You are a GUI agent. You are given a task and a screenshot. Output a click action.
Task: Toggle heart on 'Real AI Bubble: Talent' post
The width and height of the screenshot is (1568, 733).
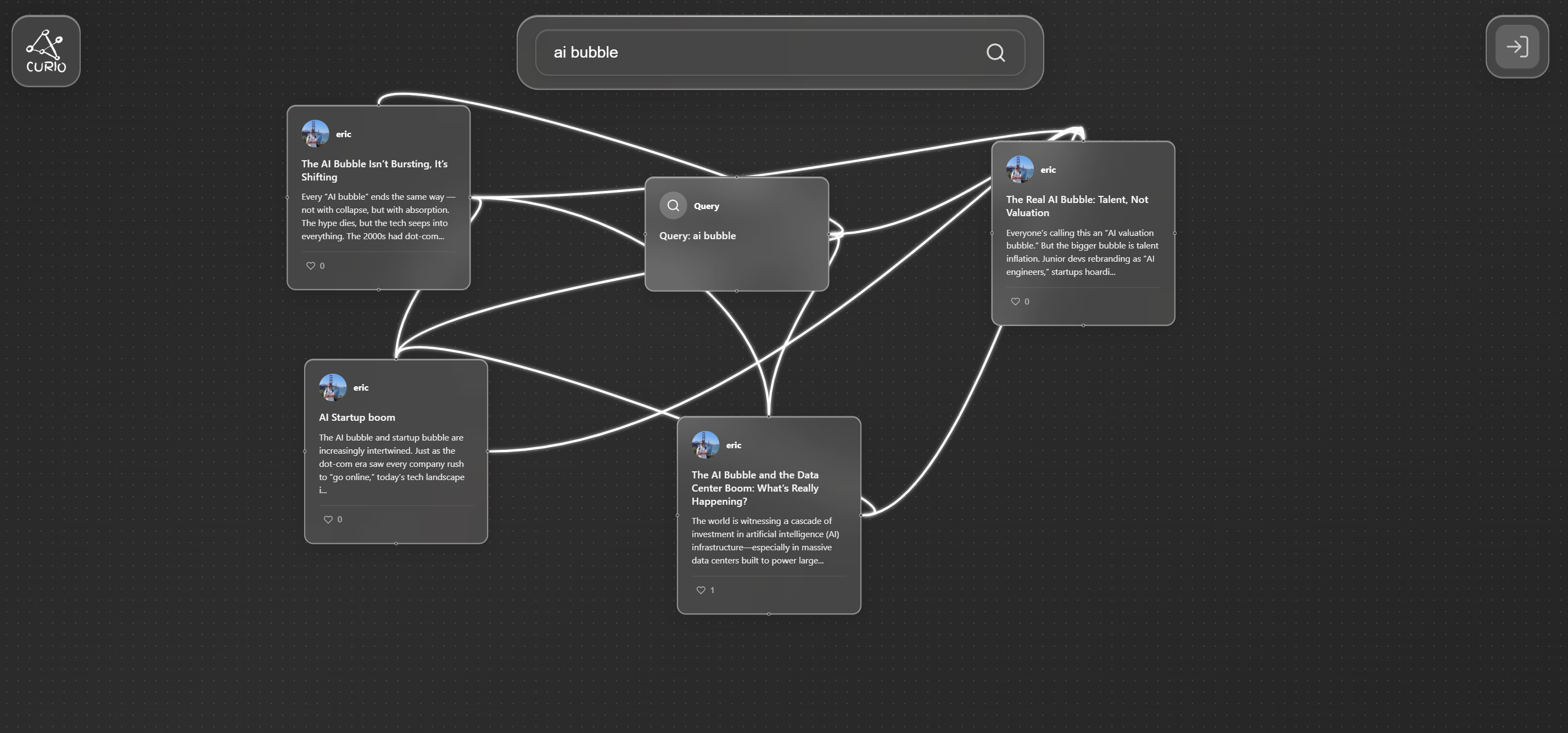click(x=1015, y=302)
